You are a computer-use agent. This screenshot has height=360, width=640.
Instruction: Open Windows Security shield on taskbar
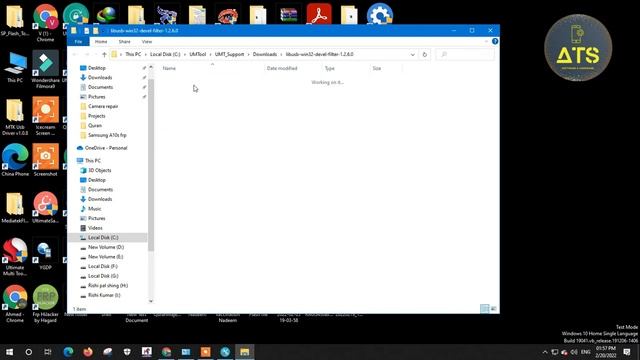[127, 352]
